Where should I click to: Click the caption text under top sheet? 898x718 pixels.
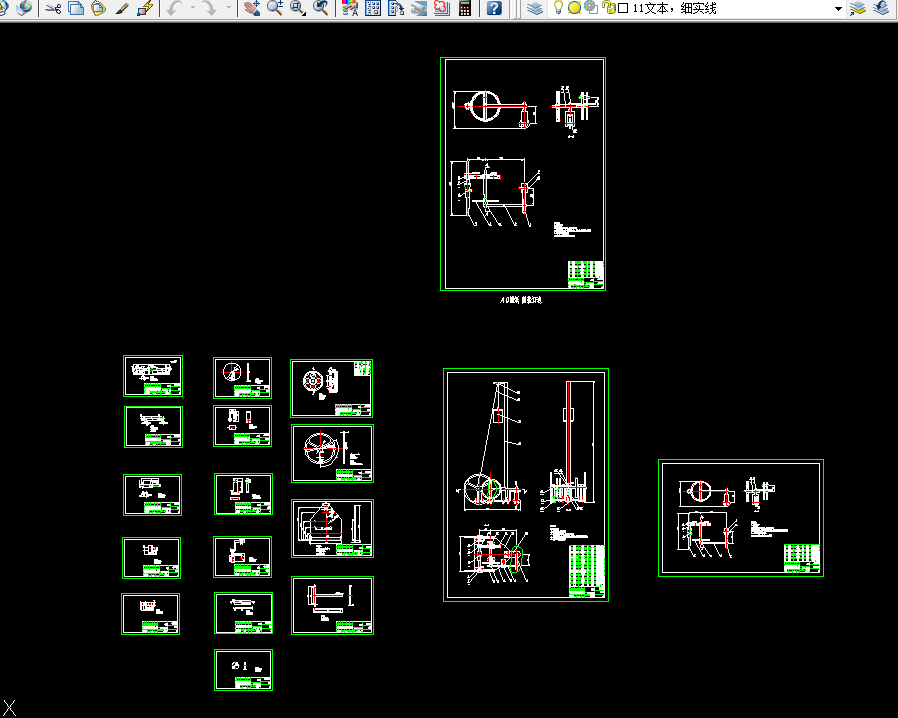pyautogui.click(x=521, y=299)
